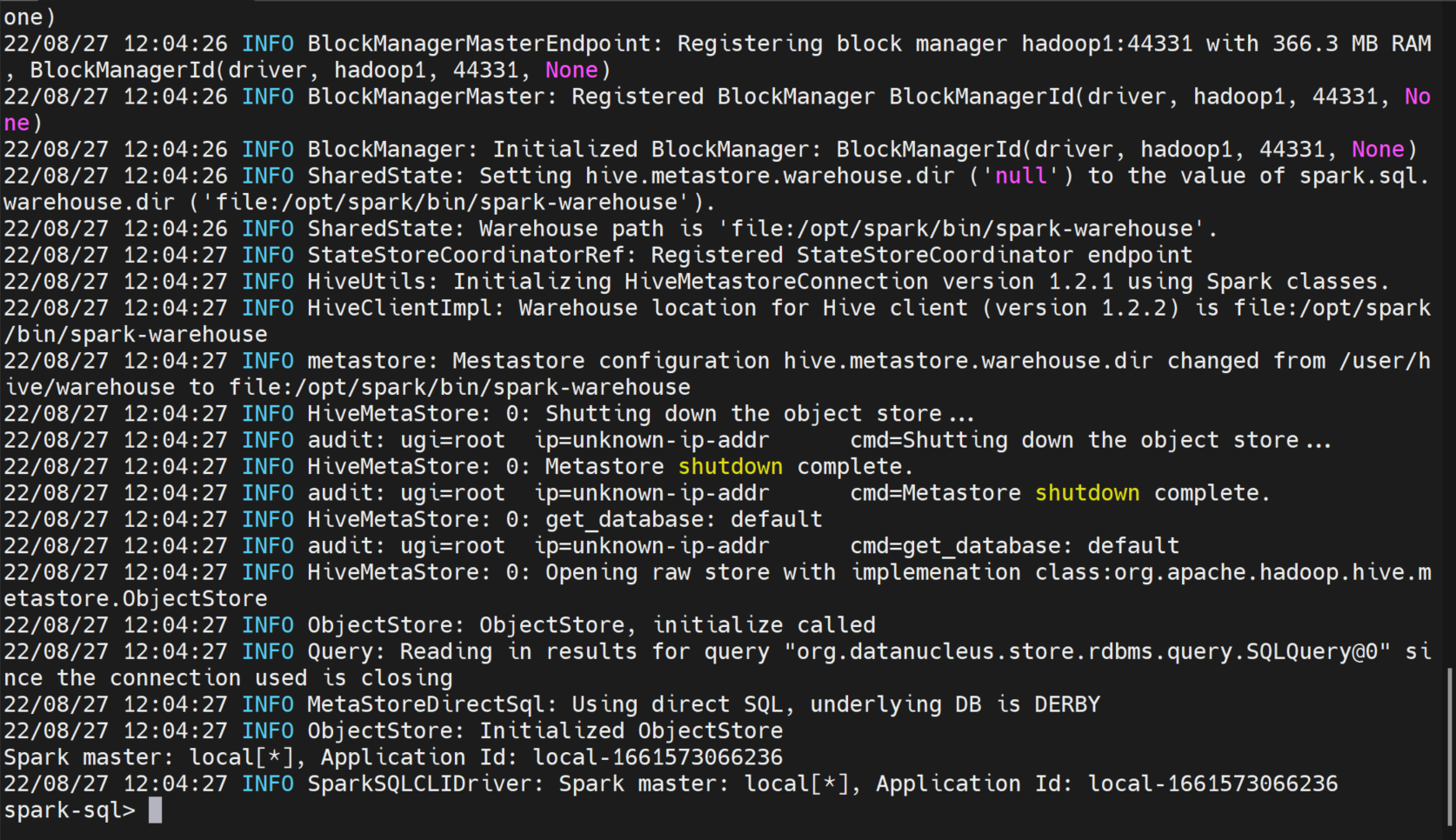Click the 'initialize called' text
1456x840 pixels.
764,625
